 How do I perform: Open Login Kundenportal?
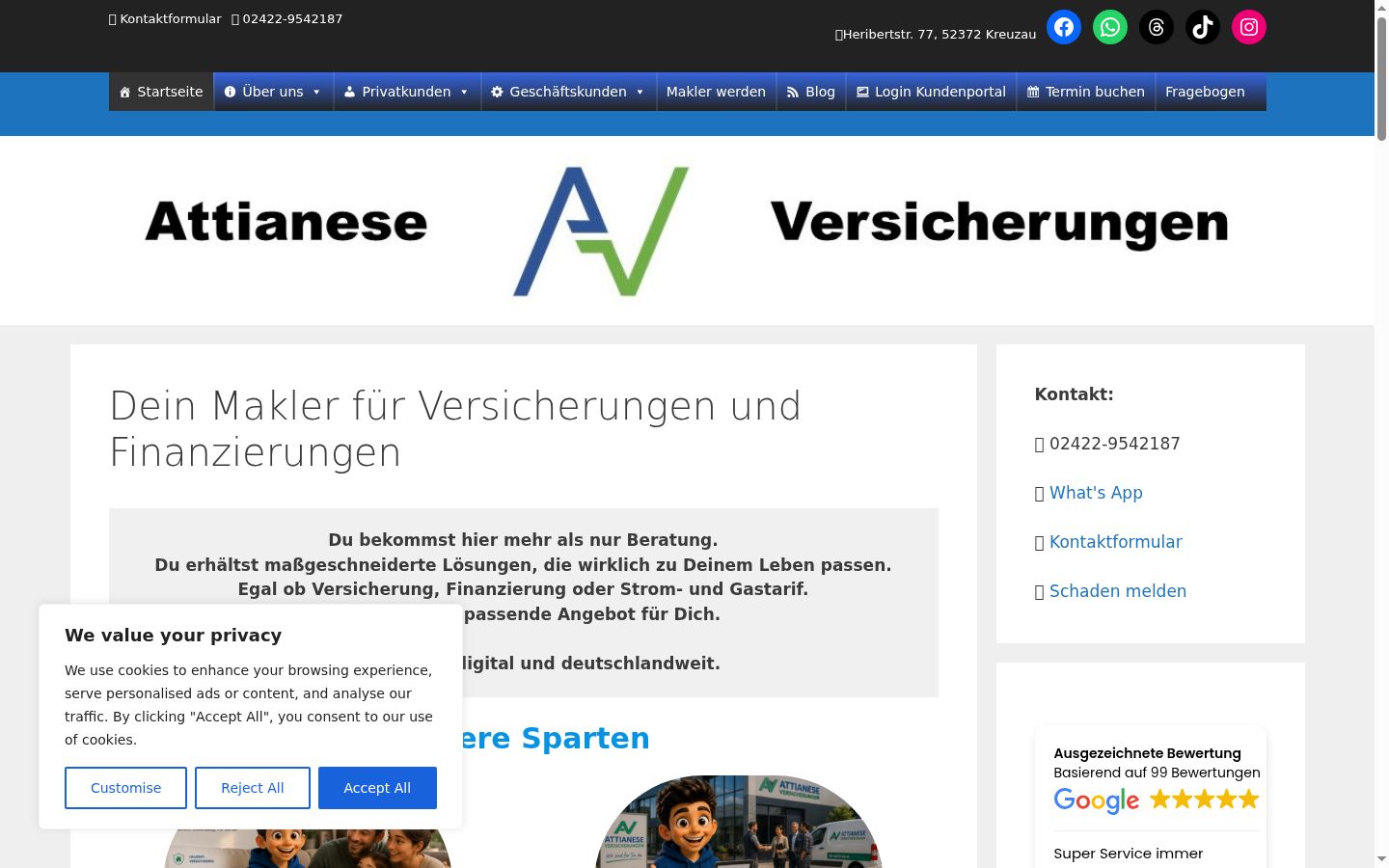[931, 92]
